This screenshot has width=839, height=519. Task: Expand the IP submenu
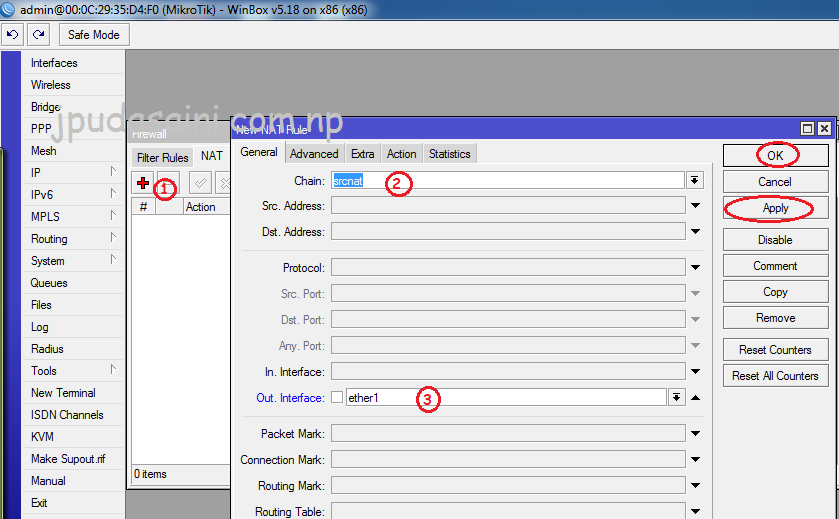coord(73,173)
